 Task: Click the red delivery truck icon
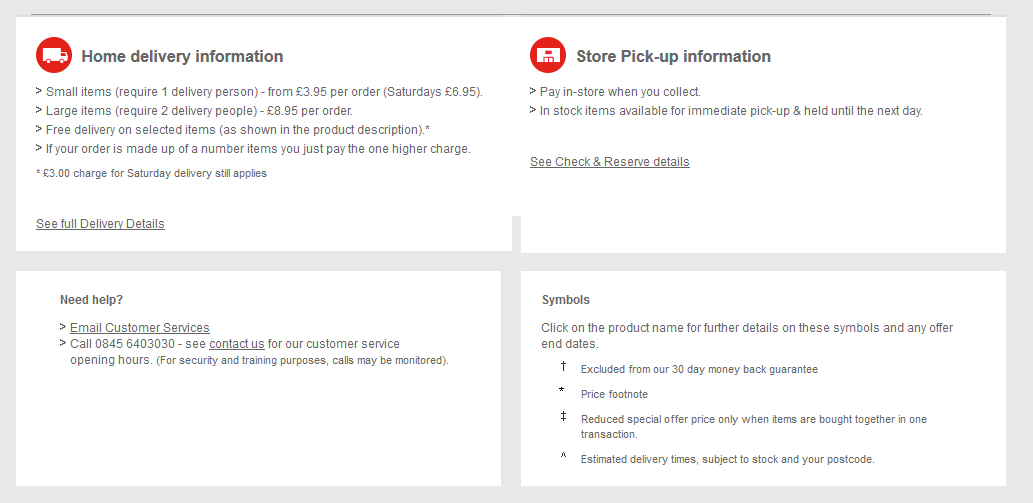click(54, 55)
